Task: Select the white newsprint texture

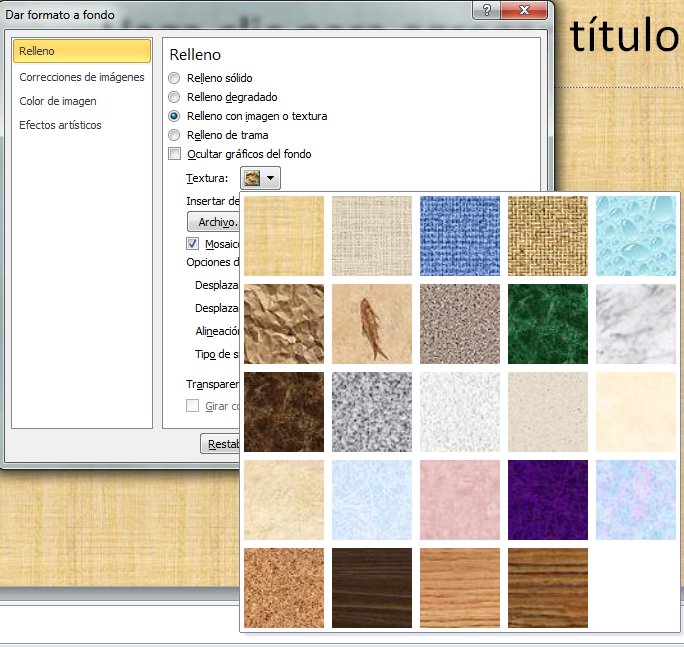Action: point(460,412)
